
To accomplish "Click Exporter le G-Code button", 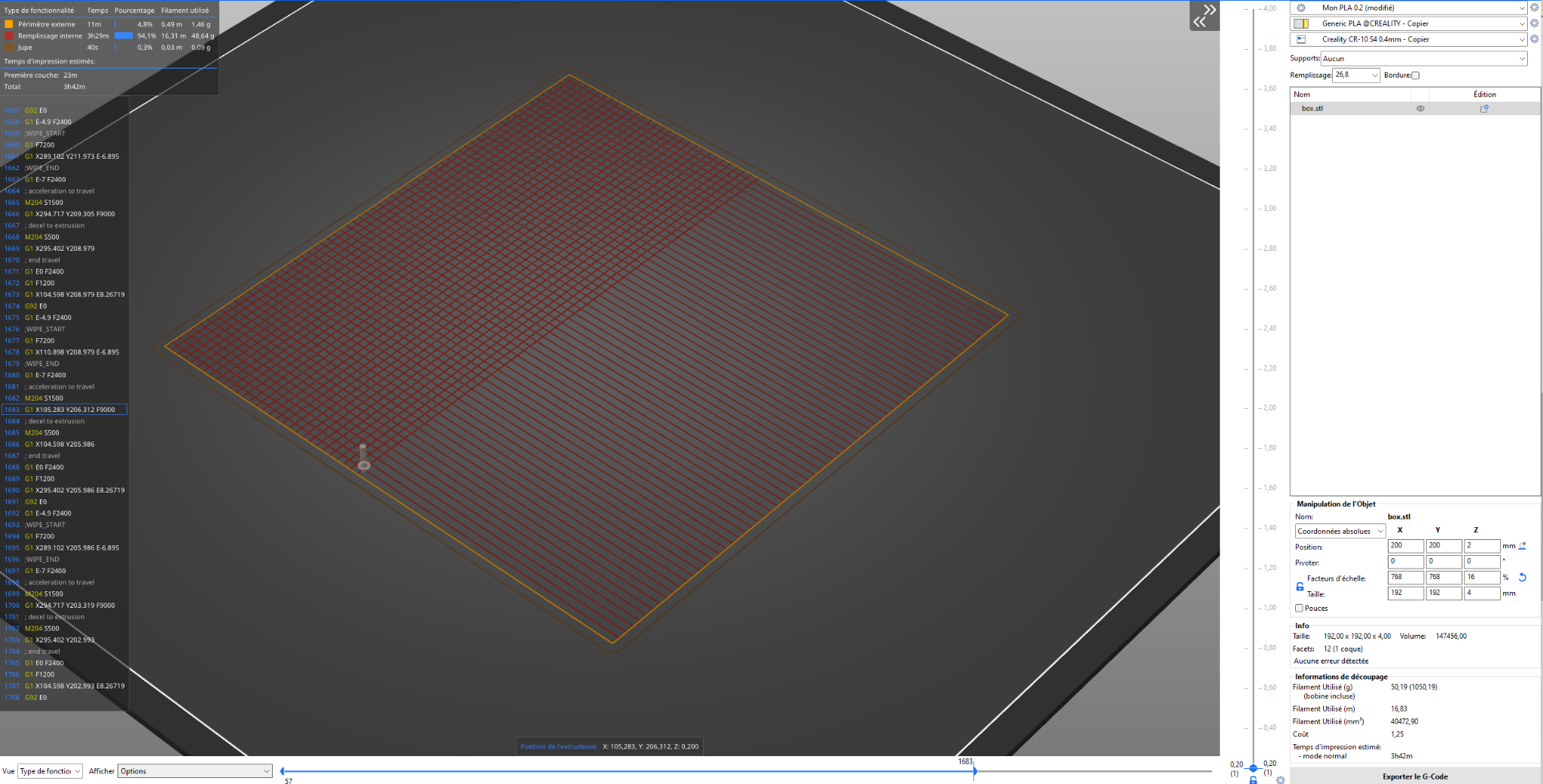I will click(1415, 776).
